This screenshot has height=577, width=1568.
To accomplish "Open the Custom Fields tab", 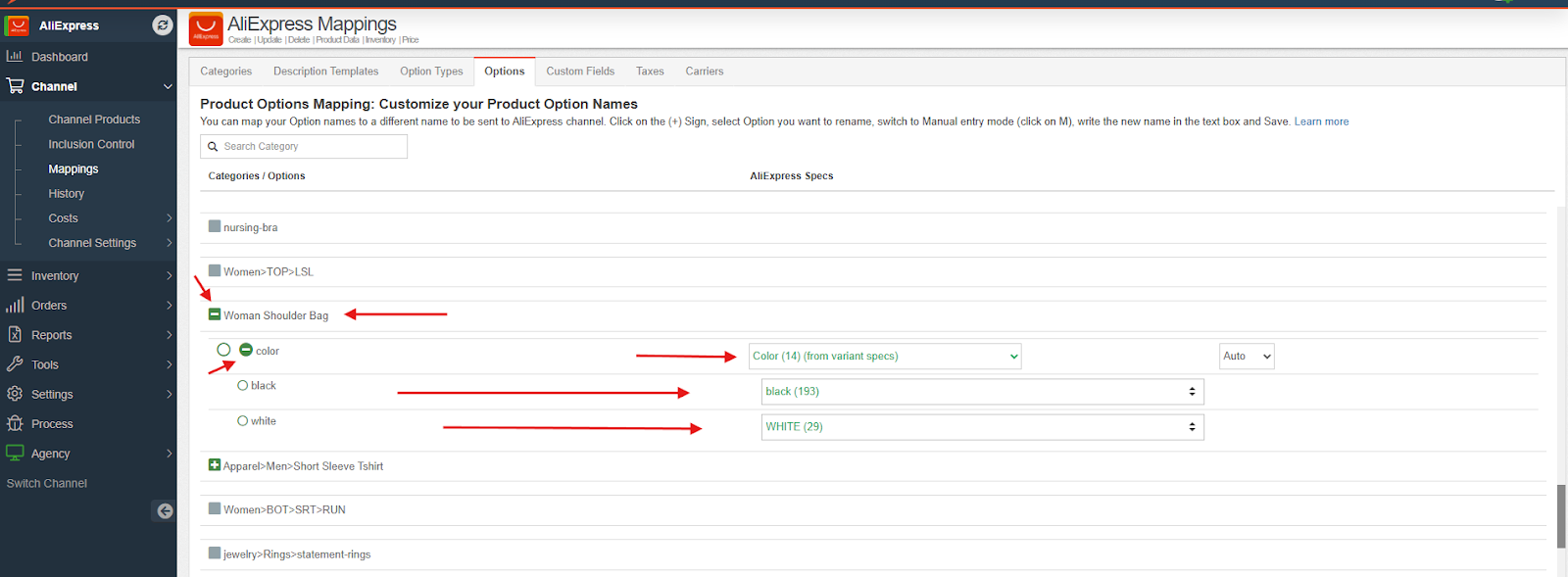I will 580,72.
